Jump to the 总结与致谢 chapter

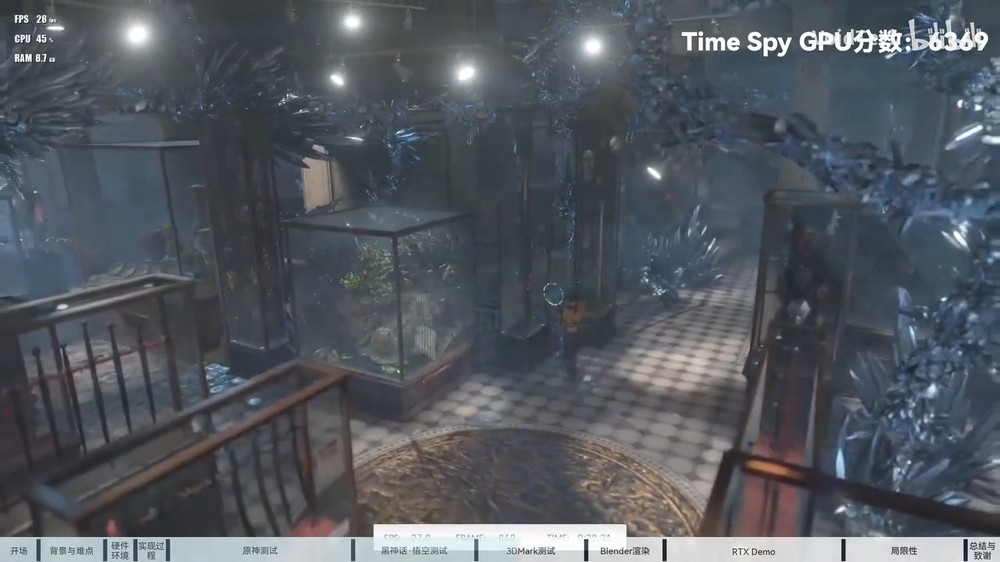click(x=982, y=551)
